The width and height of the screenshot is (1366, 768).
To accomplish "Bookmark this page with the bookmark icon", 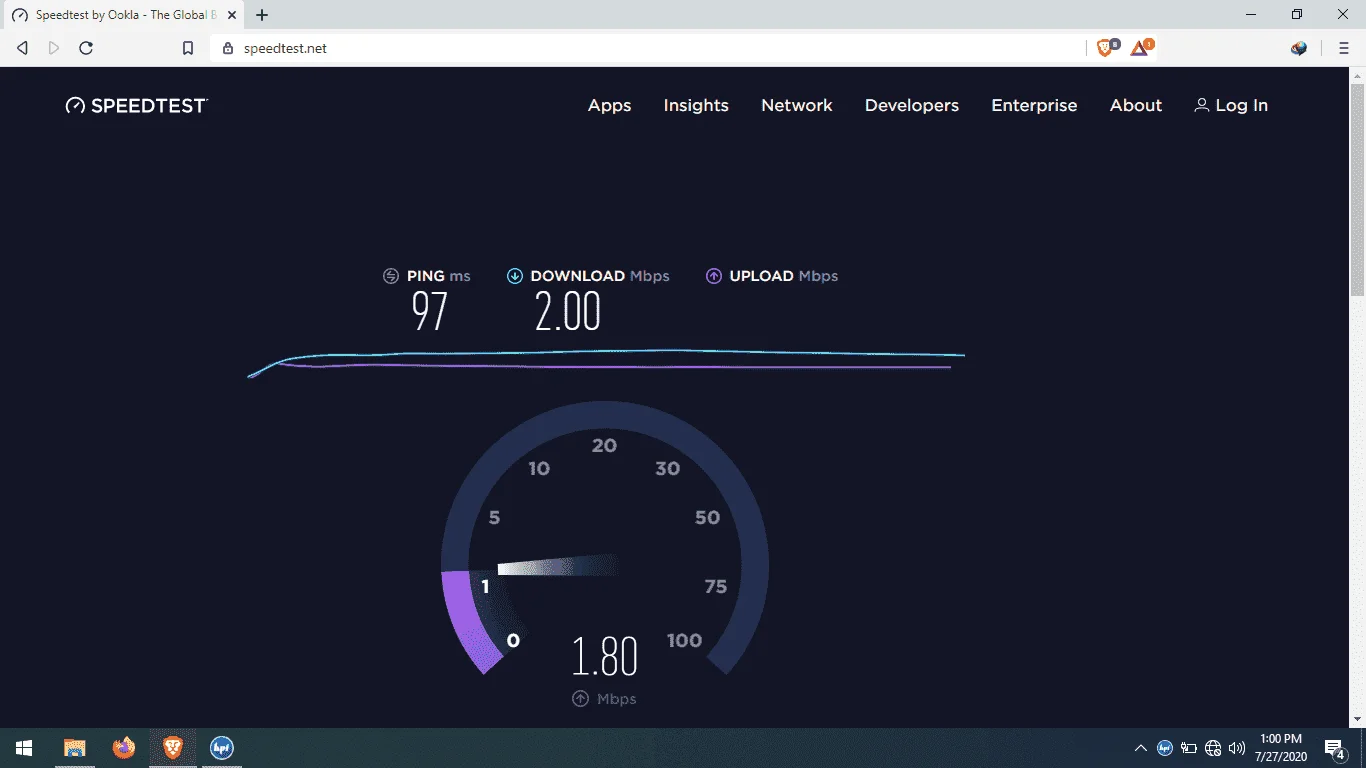I will [187, 48].
